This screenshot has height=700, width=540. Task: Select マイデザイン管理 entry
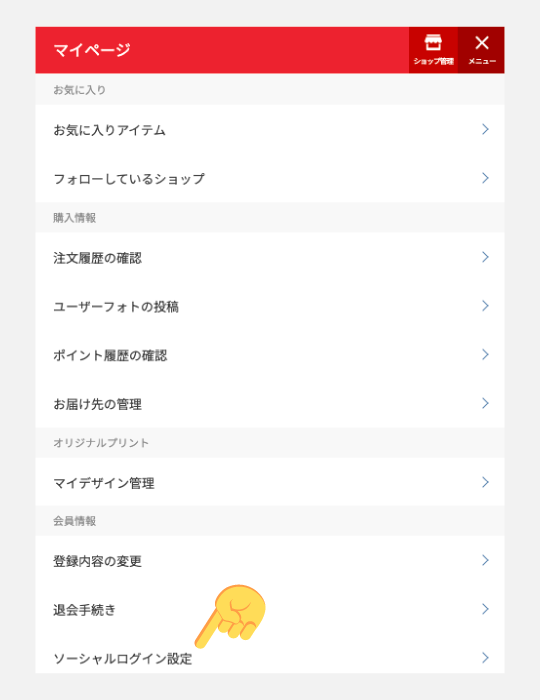(x=270, y=482)
